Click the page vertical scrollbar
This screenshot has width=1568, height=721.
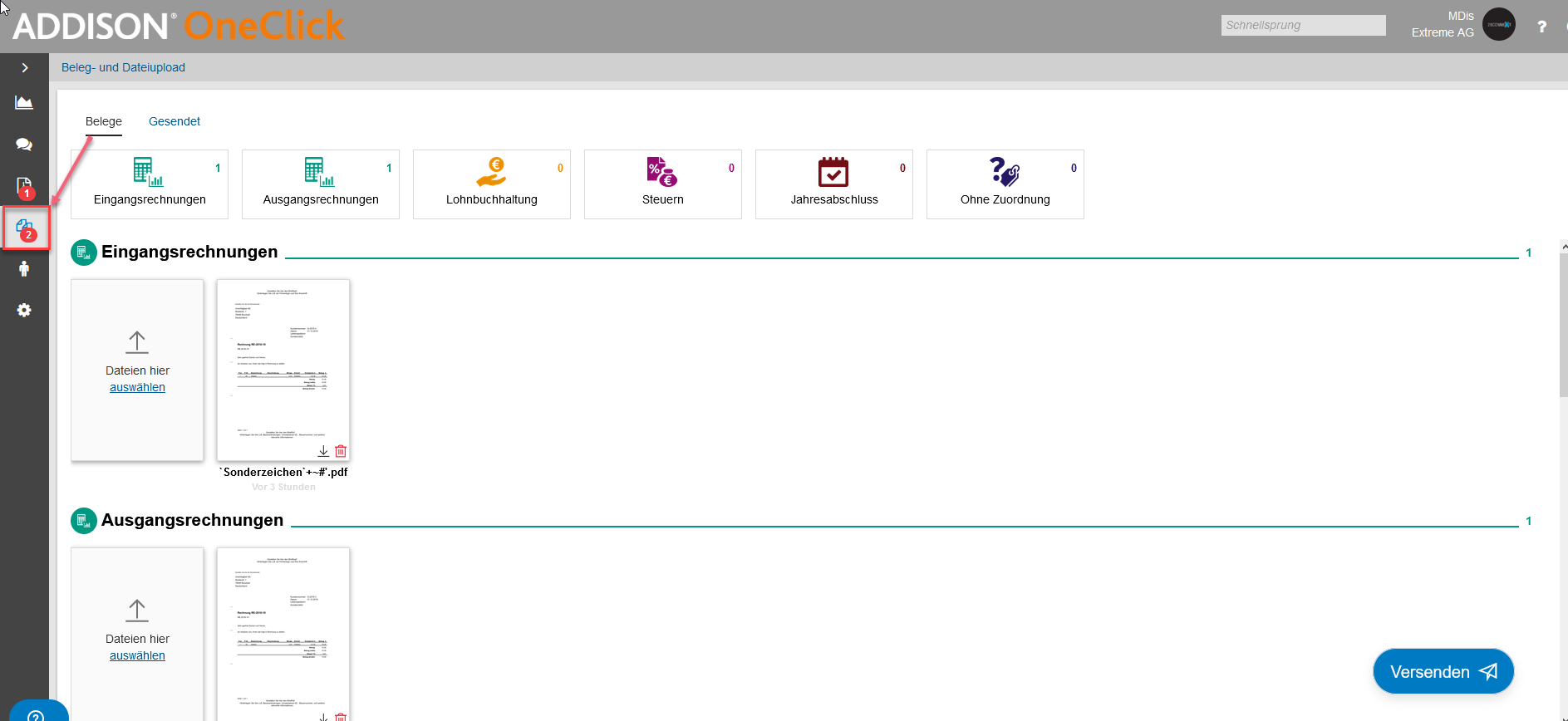tap(1563, 324)
